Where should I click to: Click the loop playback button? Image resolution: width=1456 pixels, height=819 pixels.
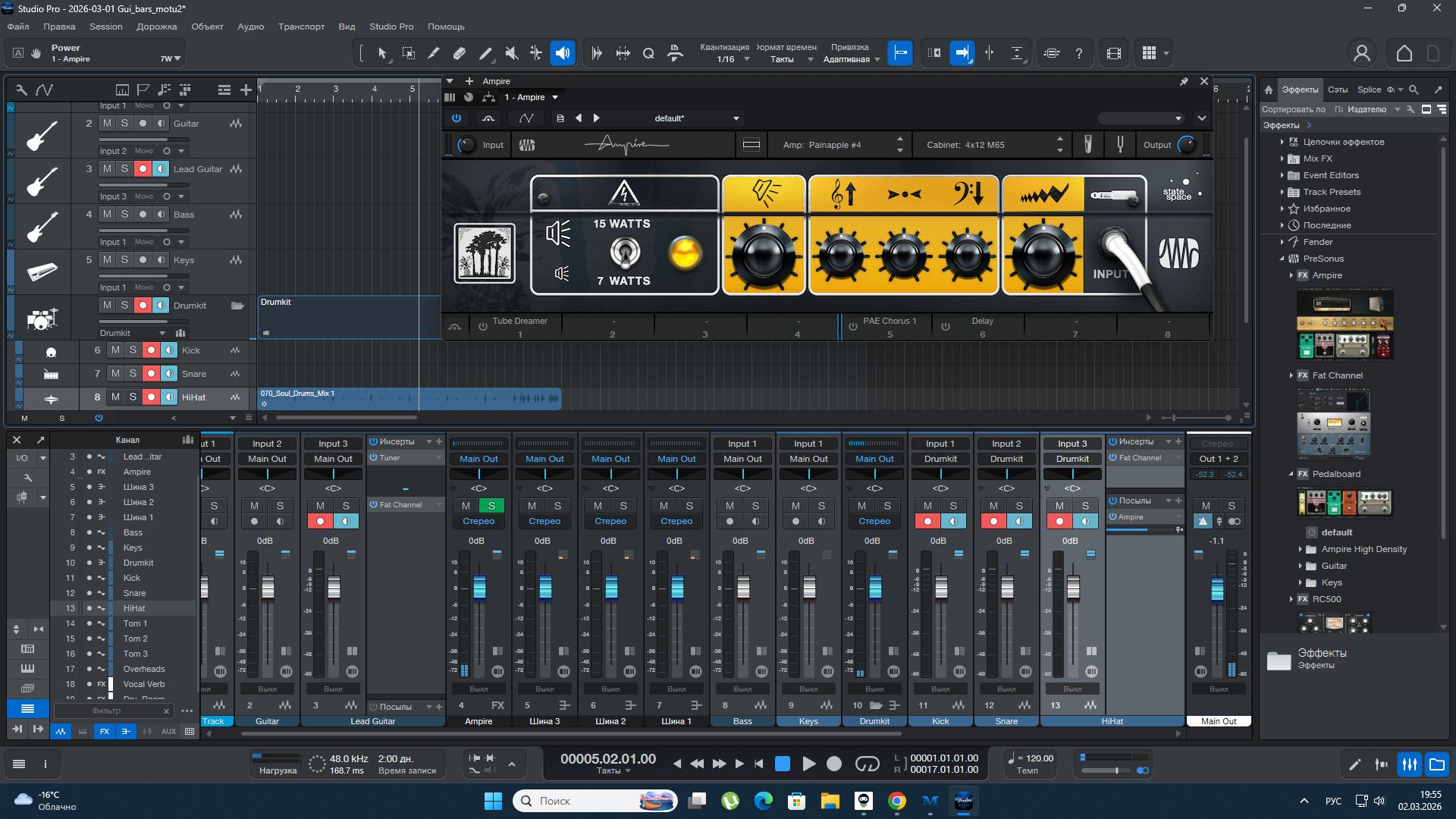click(x=867, y=764)
